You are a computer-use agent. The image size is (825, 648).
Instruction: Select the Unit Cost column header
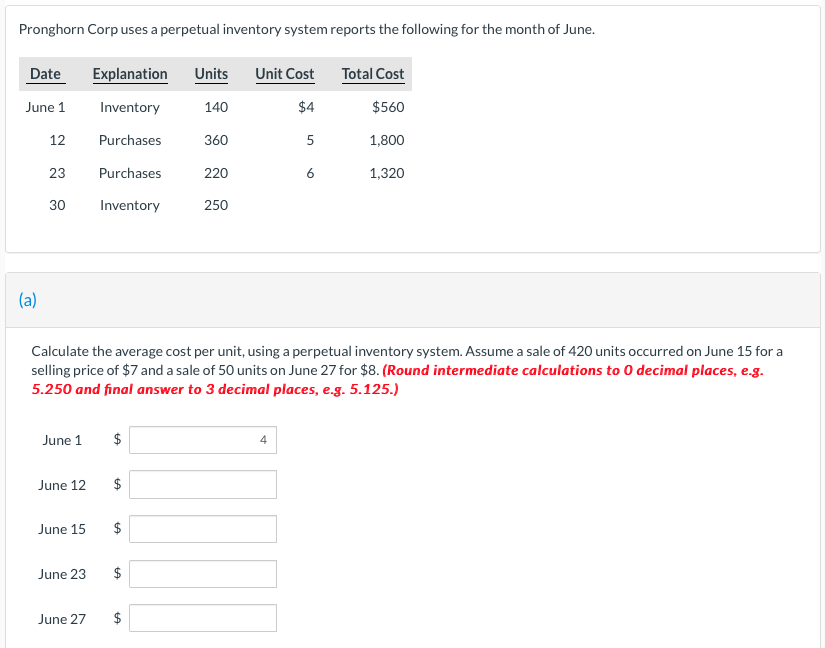(284, 73)
